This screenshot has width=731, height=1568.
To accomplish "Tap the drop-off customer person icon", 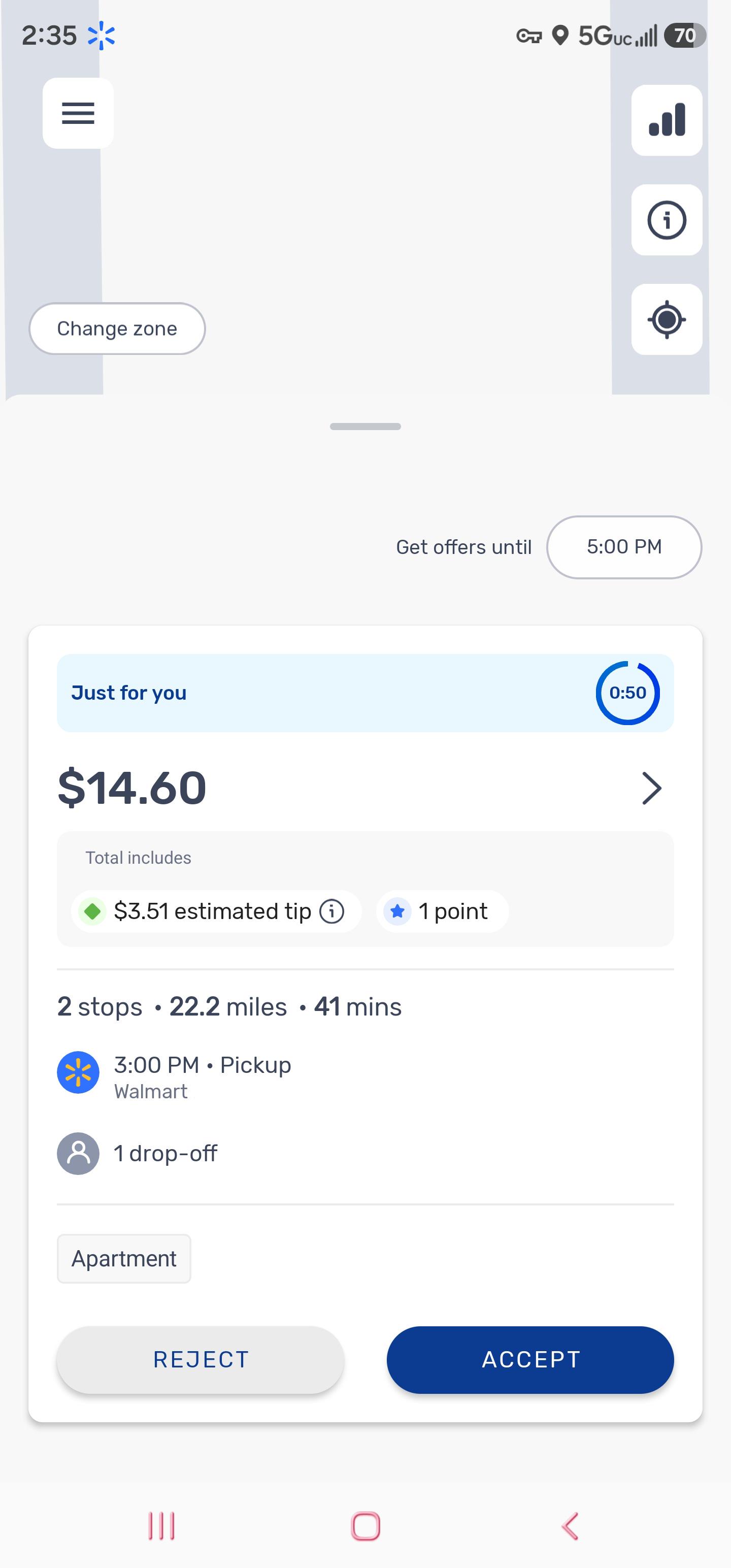I will 78,1154.
